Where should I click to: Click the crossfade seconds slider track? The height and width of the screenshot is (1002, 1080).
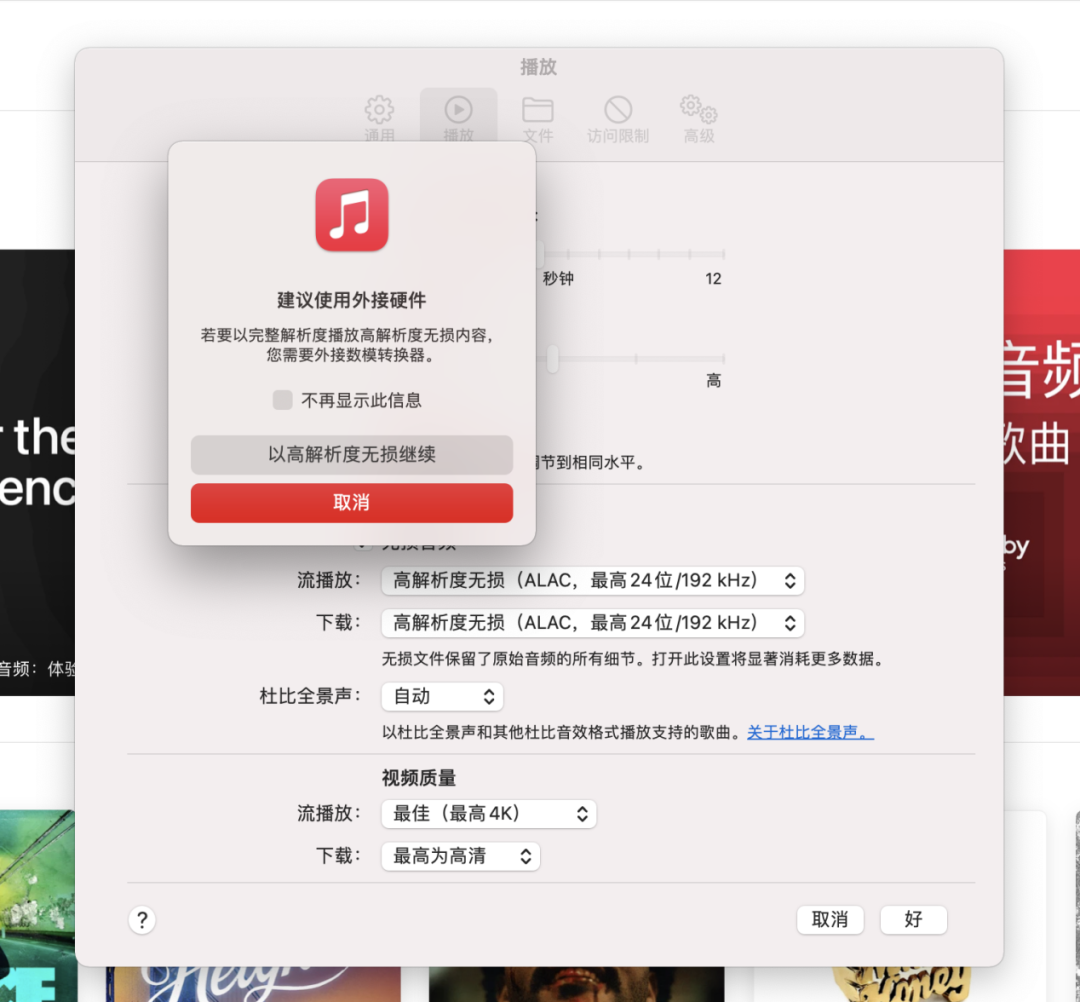[630, 254]
